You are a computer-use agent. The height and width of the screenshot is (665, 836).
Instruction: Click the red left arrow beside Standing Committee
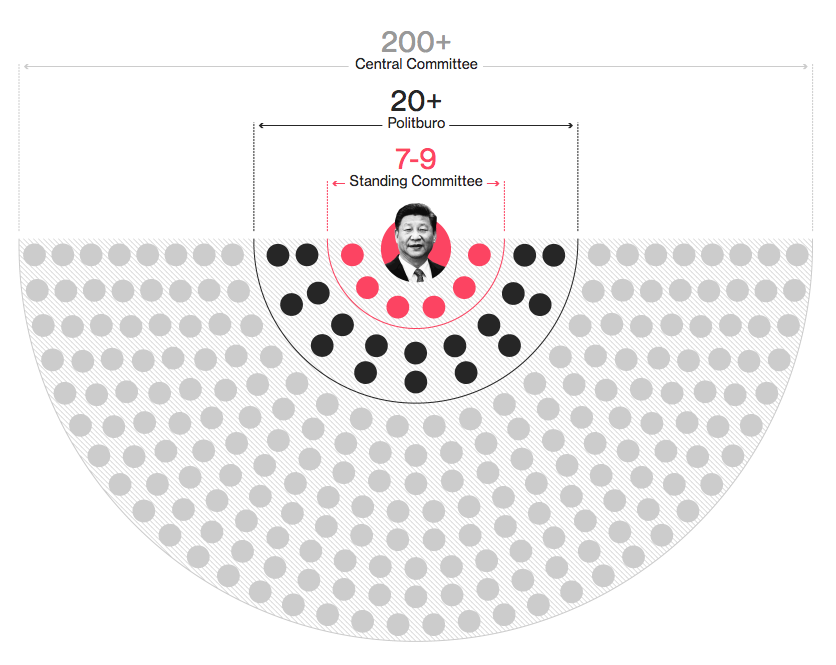(338, 183)
